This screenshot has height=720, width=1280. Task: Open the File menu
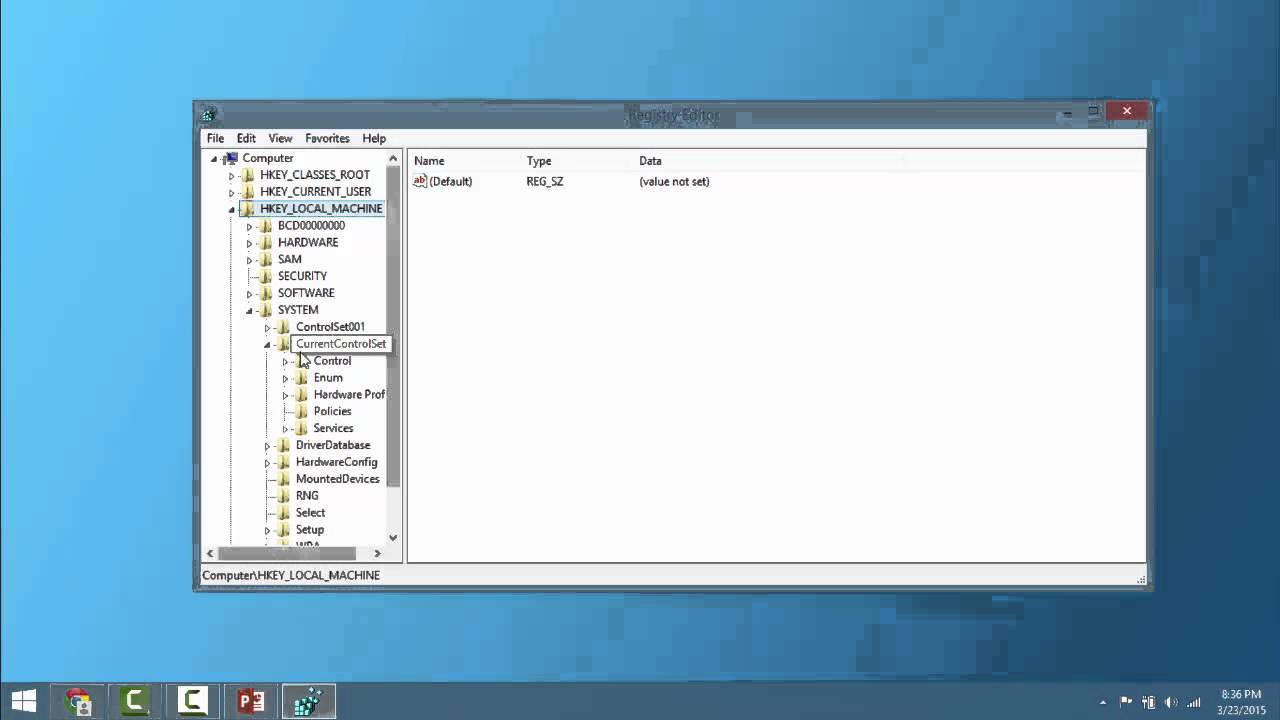point(215,138)
